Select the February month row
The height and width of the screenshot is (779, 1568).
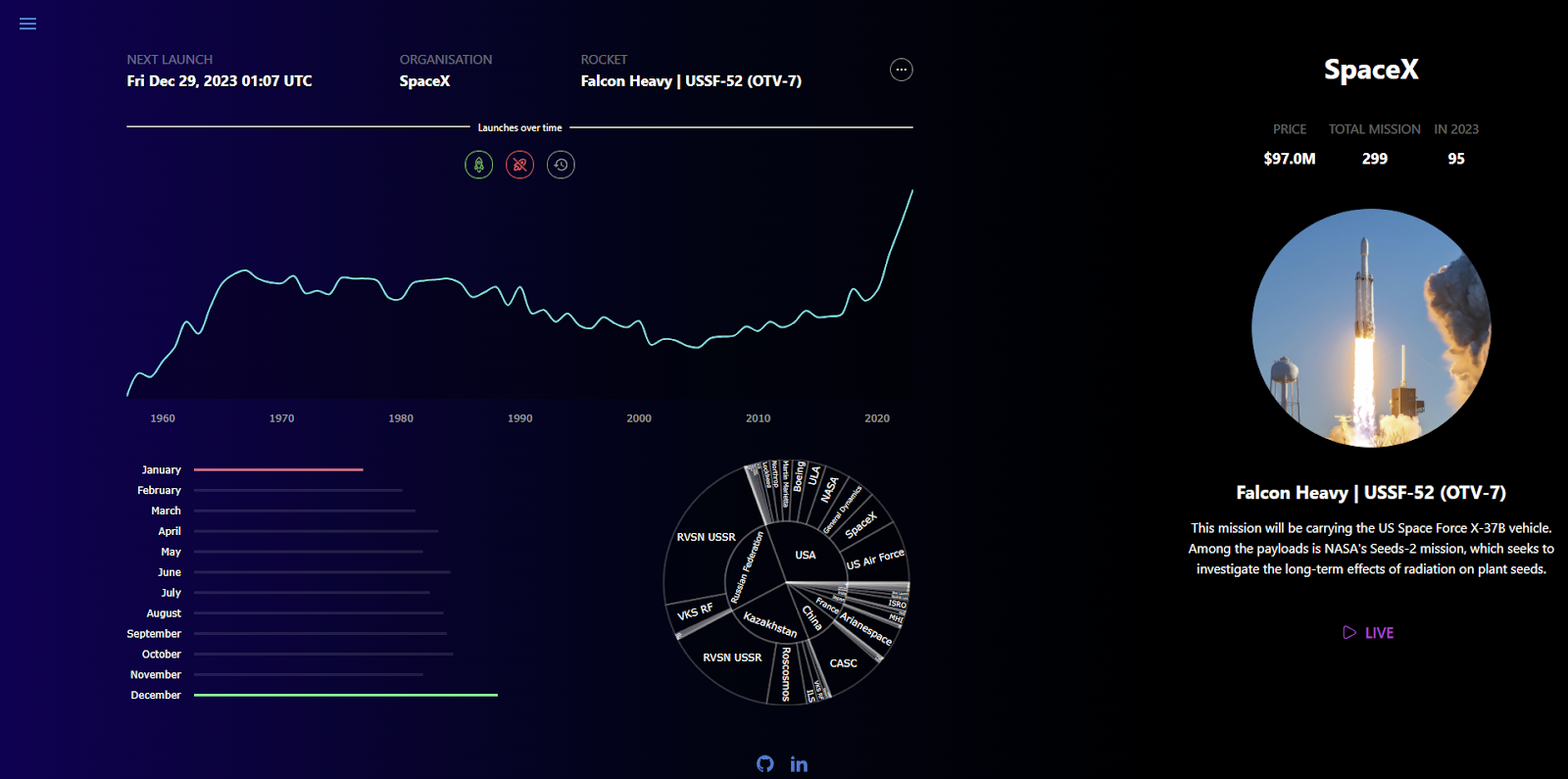265,490
